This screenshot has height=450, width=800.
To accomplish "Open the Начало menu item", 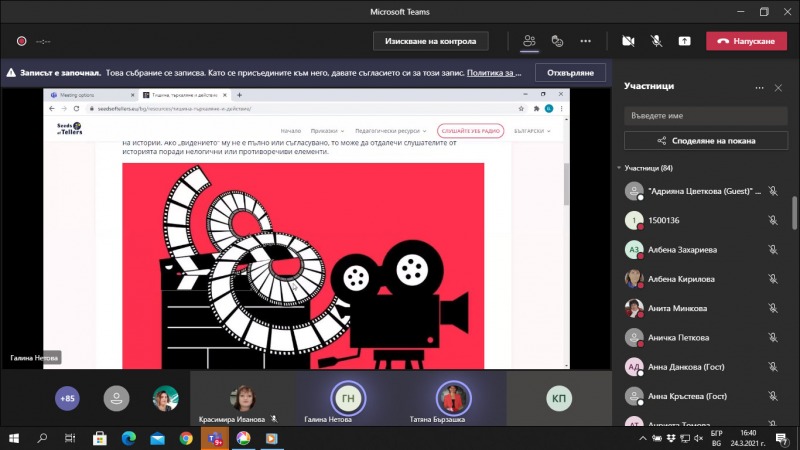I will 291,131.
